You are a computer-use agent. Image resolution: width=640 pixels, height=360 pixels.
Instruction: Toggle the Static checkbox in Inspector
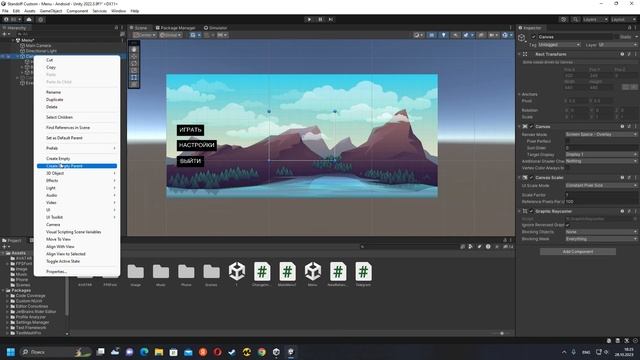[x=616, y=37]
